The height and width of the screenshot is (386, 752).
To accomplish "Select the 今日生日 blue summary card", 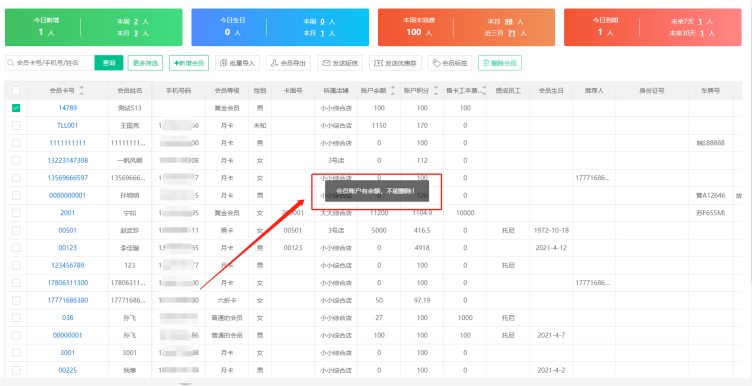I will 280,27.
